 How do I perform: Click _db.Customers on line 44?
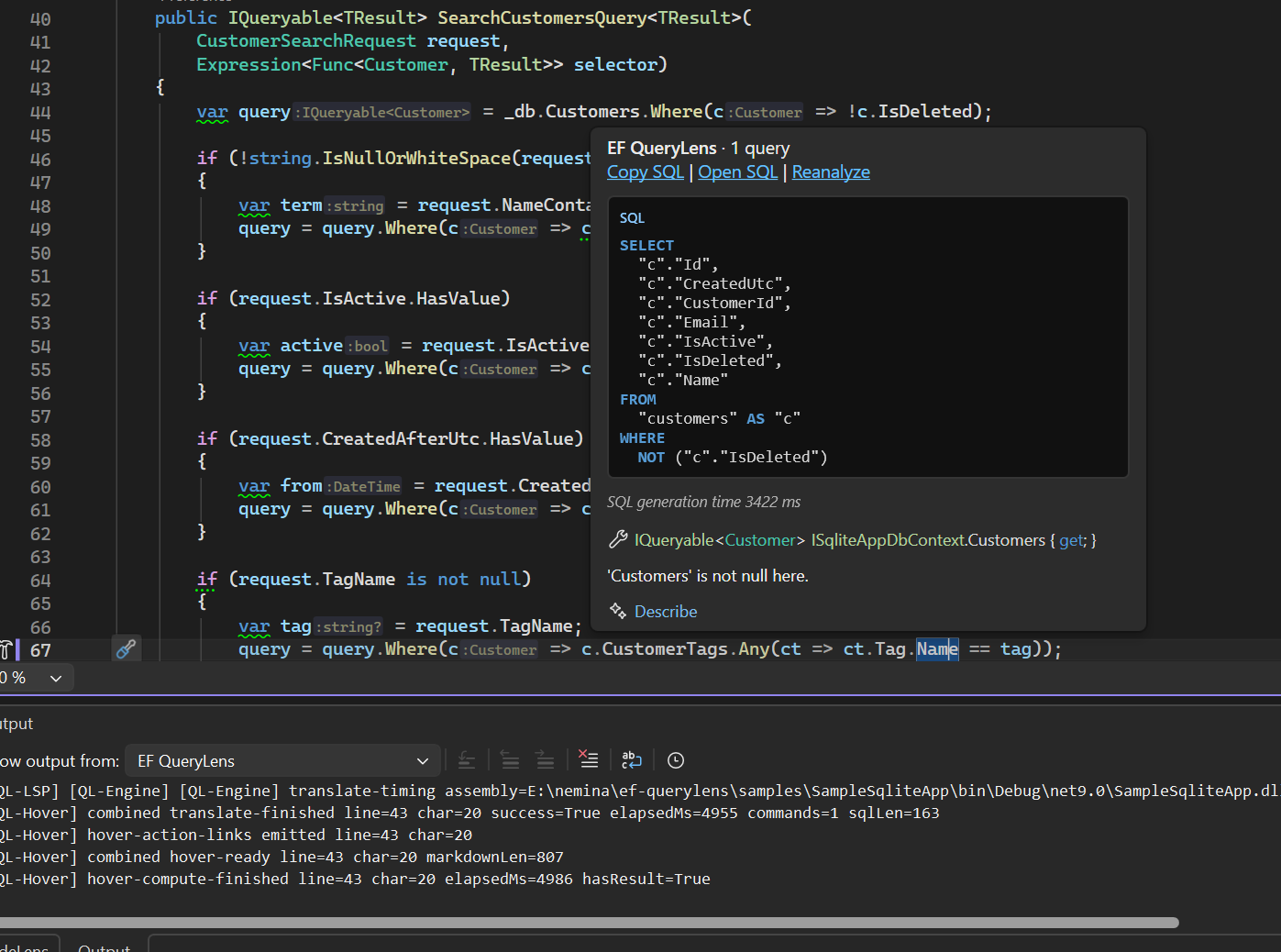(571, 111)
